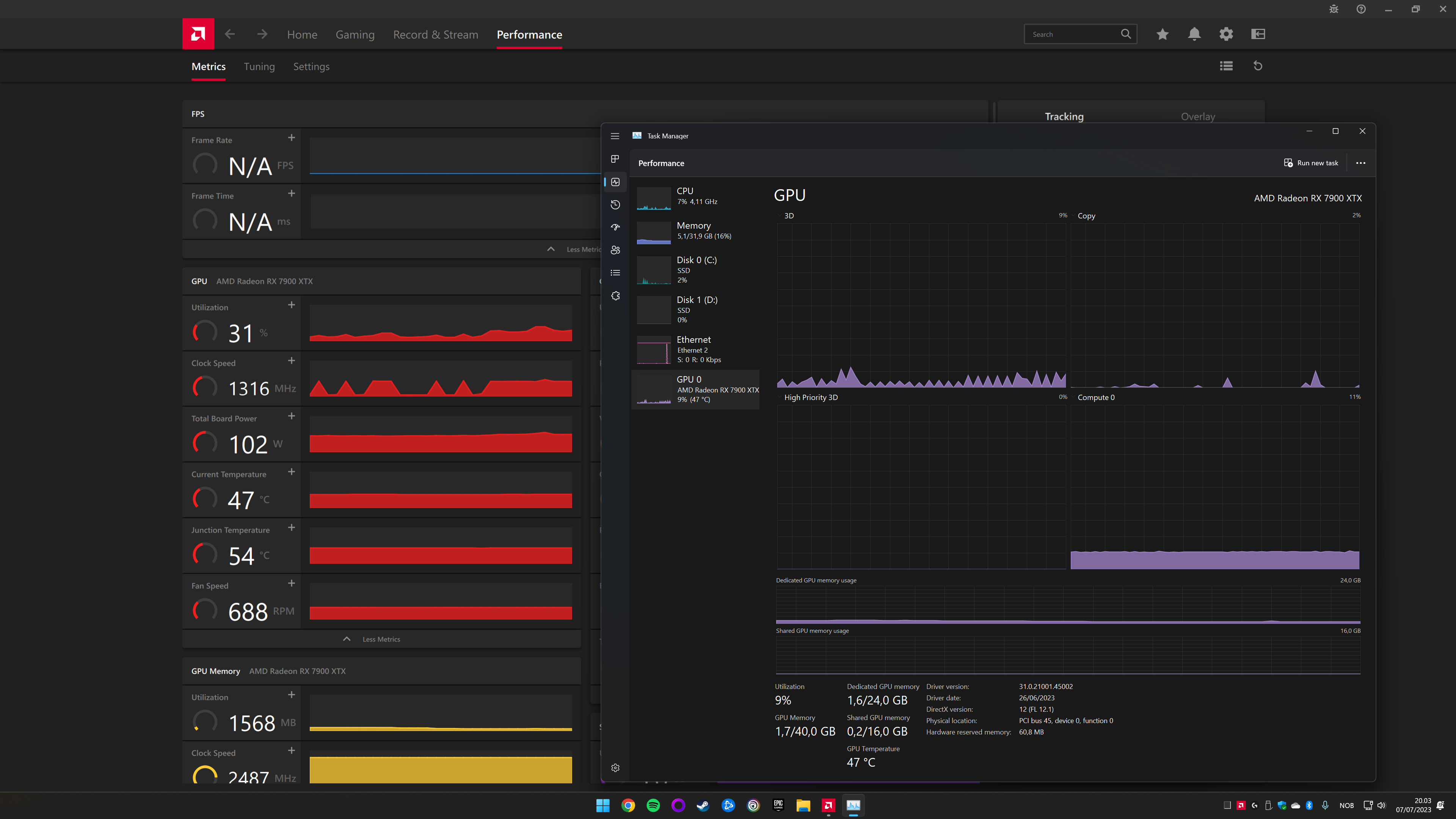Go back with the left arrow
Image resolution: width=1456 pixels, height=819 pixels.
pos(229,35)
